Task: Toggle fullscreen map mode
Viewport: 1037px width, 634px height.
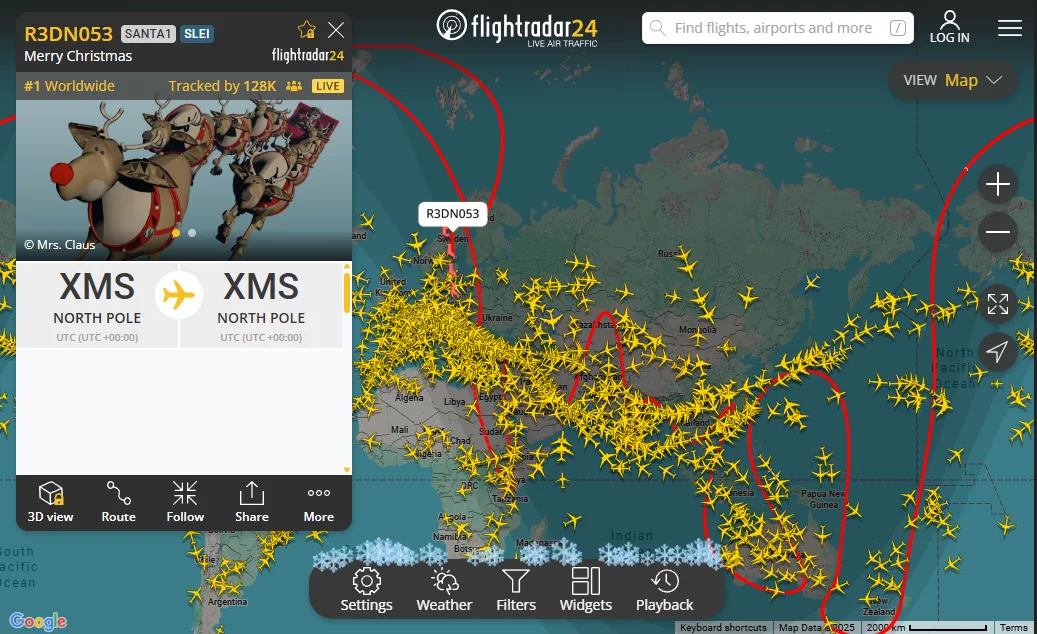Action: (x=998, y=304)
